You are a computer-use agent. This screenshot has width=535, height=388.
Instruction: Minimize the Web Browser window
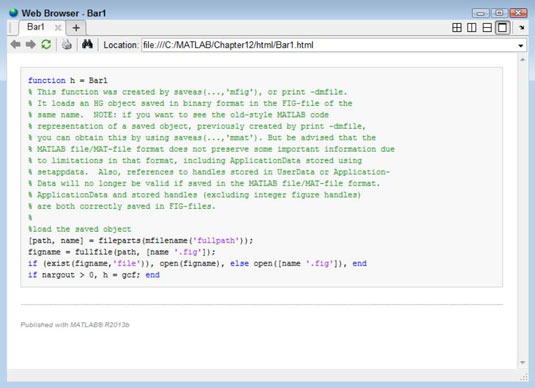481,13
